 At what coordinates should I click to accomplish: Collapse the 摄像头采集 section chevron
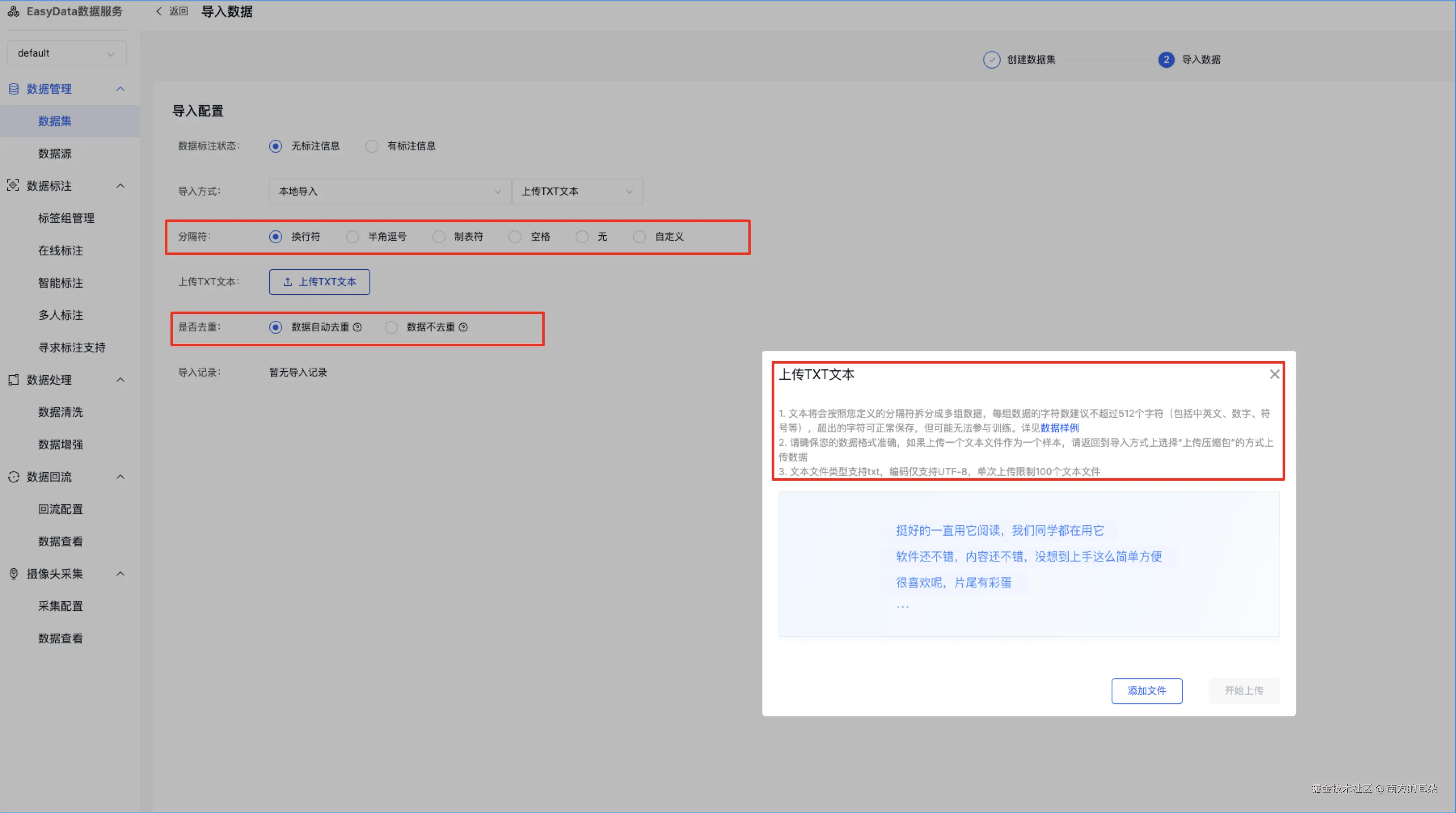click(x=120, y=573)
